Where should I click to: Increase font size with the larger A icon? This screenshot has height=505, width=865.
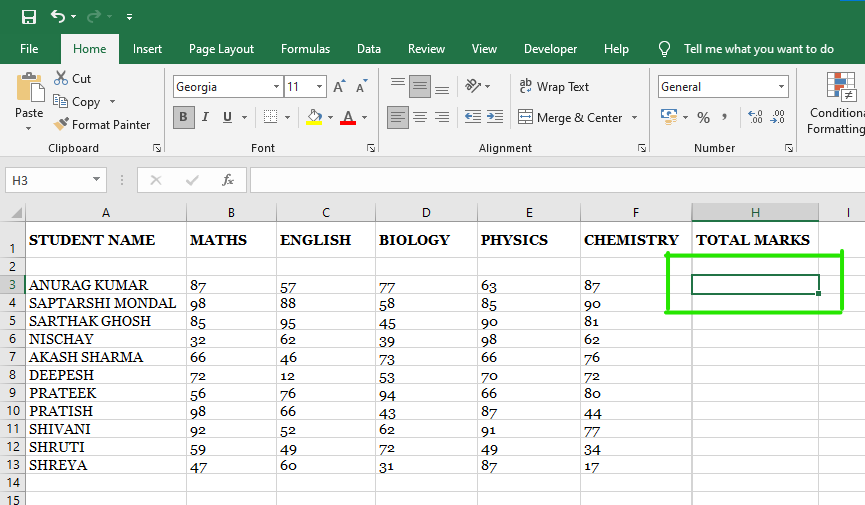(x=339, y=87)
